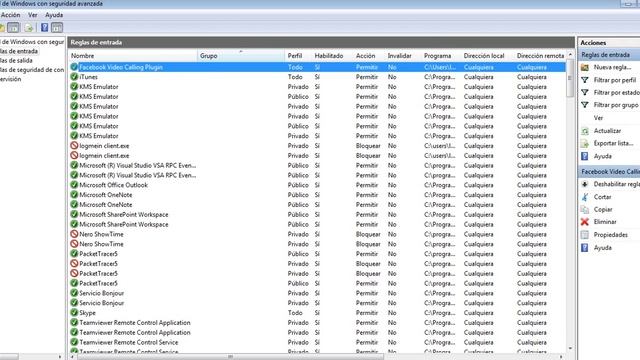Click horizontal scrollbar thumb of rule list
Screen dimensions: 640x360
point(231,357)
